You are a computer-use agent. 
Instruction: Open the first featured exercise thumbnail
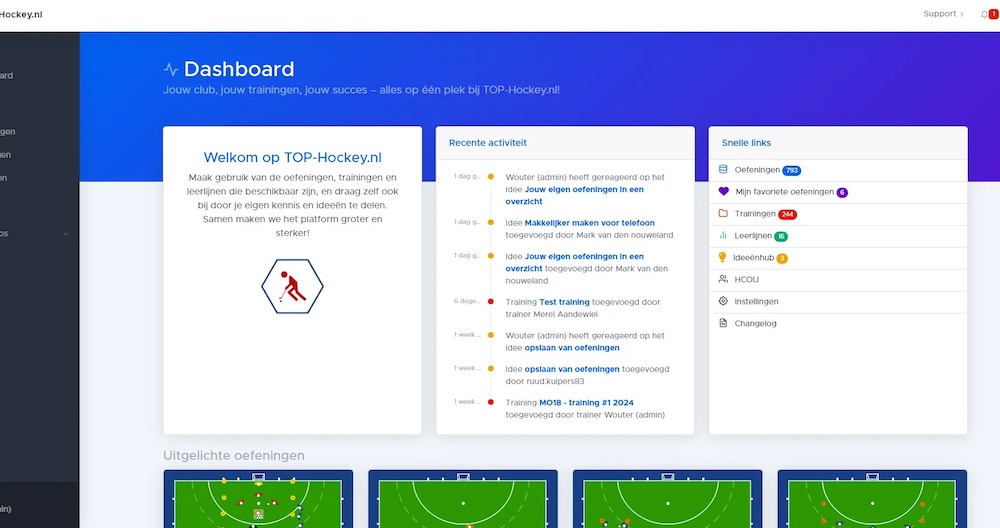pyautogui.click(x=258, y=498)
